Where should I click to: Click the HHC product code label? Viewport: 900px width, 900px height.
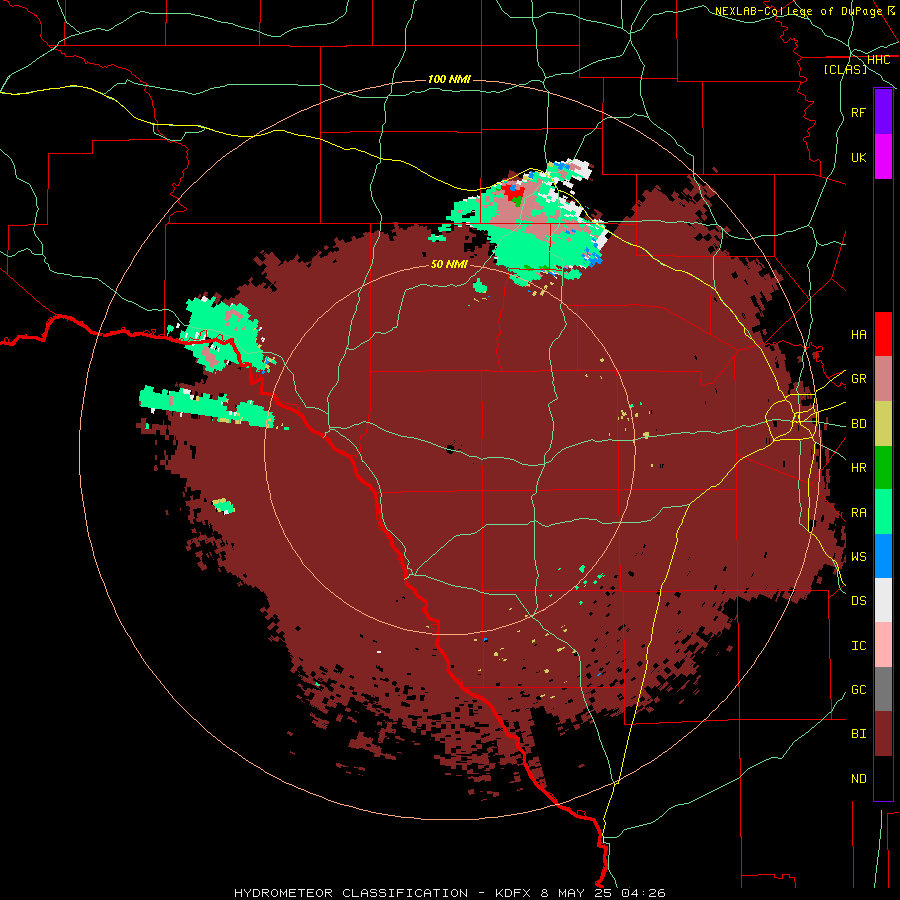[878, 60]
